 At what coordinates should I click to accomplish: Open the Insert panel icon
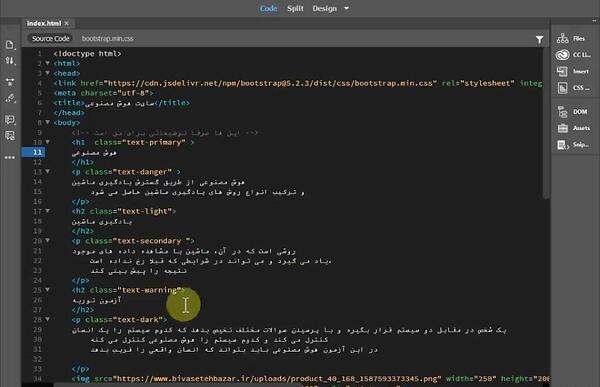point(562,71)
